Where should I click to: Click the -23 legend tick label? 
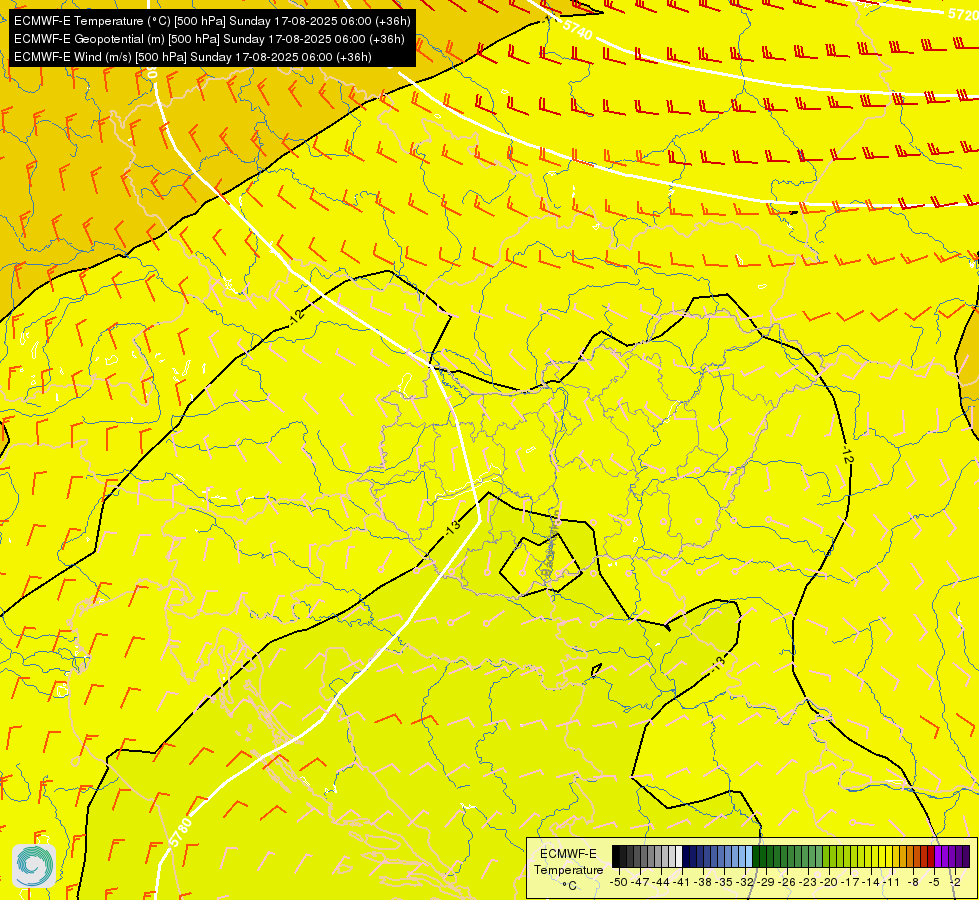point(808,882)
